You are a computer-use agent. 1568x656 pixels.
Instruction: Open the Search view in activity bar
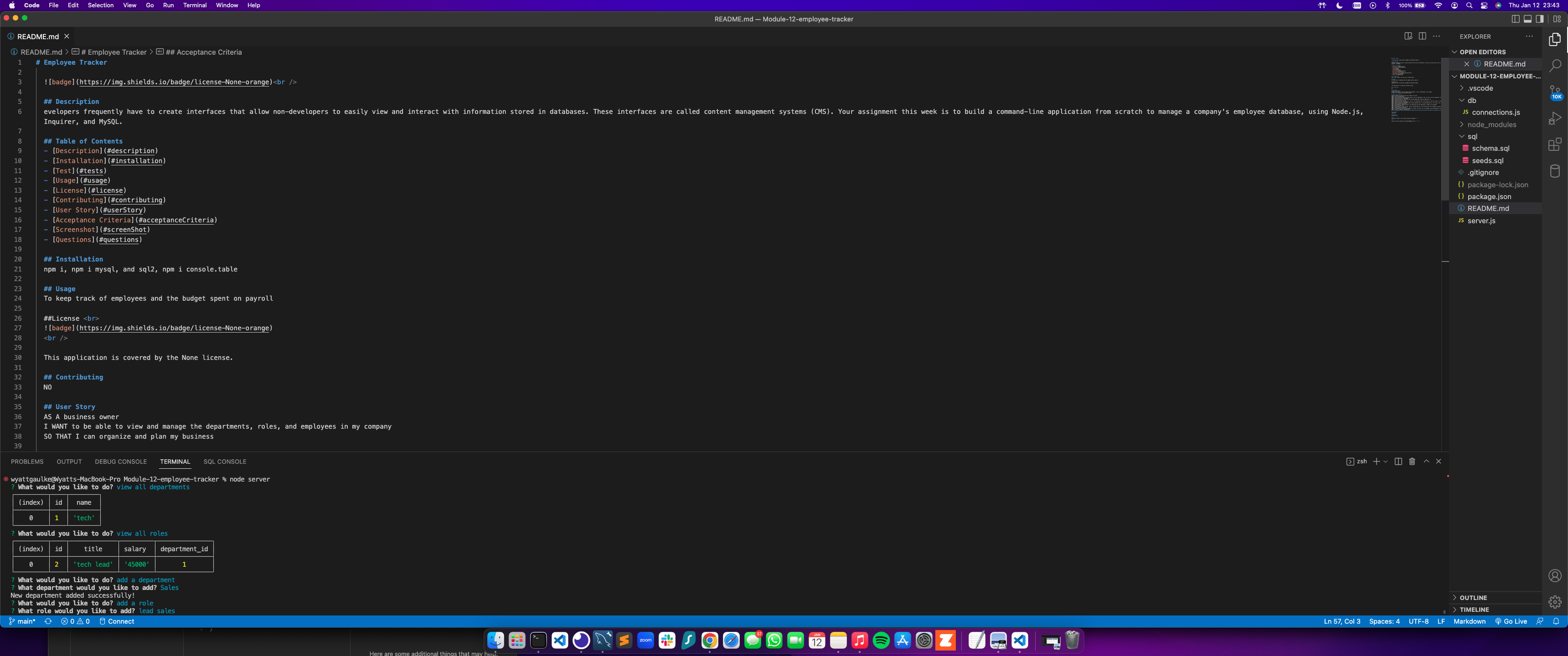1555,65
